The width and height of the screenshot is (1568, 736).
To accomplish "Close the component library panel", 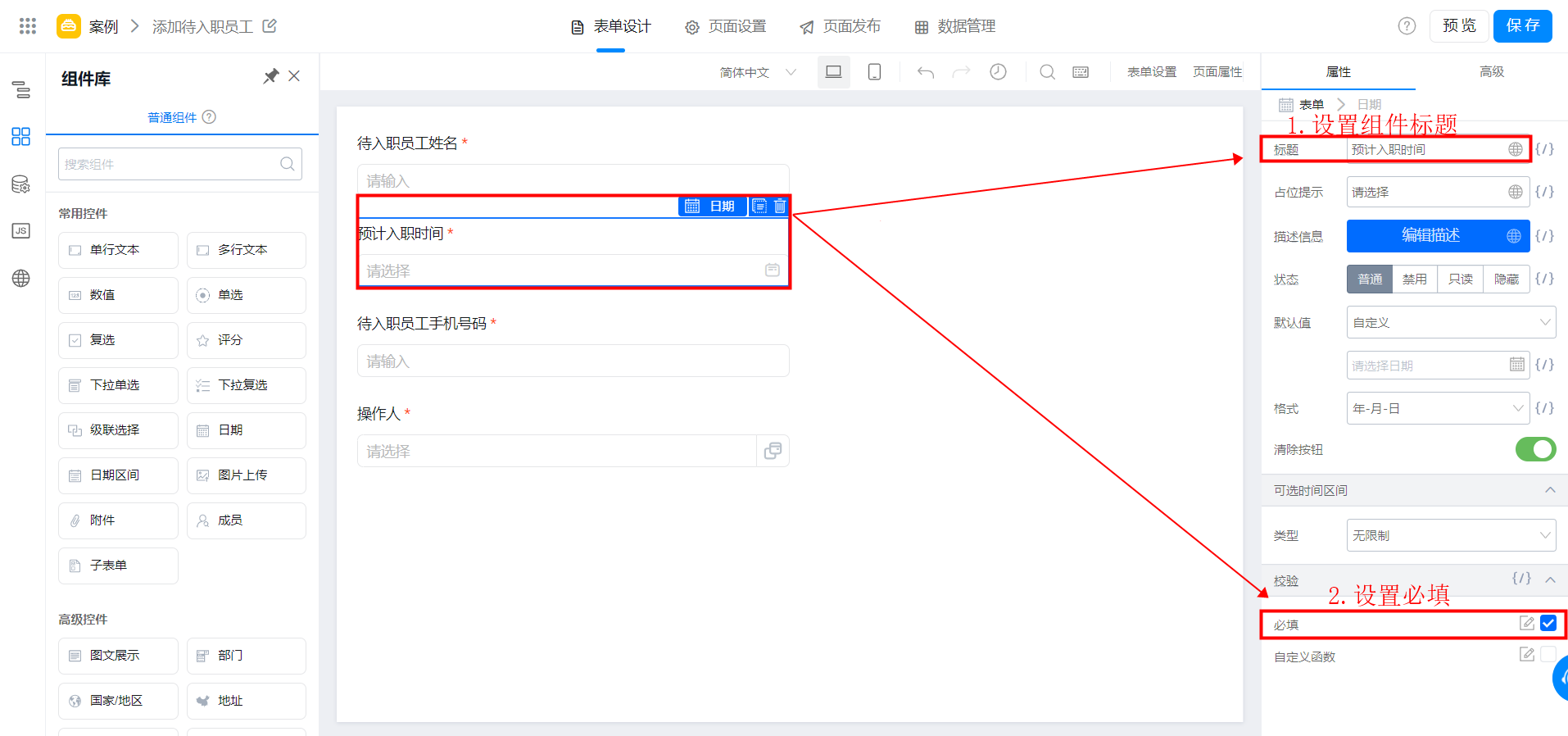I will 294,76.
